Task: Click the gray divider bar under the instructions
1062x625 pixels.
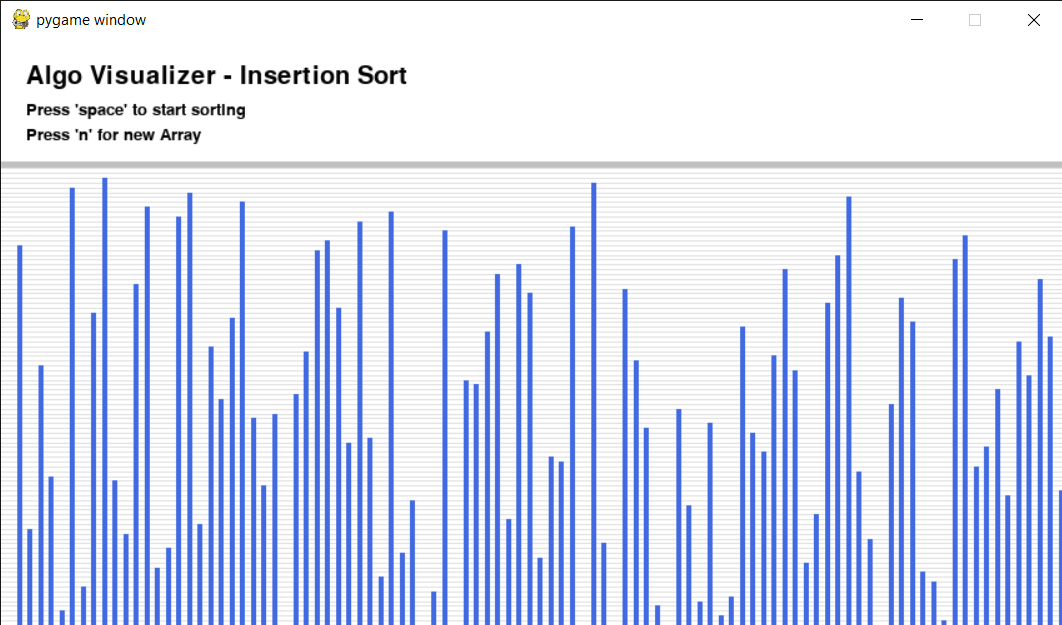Action: click(x=531, y=165)
